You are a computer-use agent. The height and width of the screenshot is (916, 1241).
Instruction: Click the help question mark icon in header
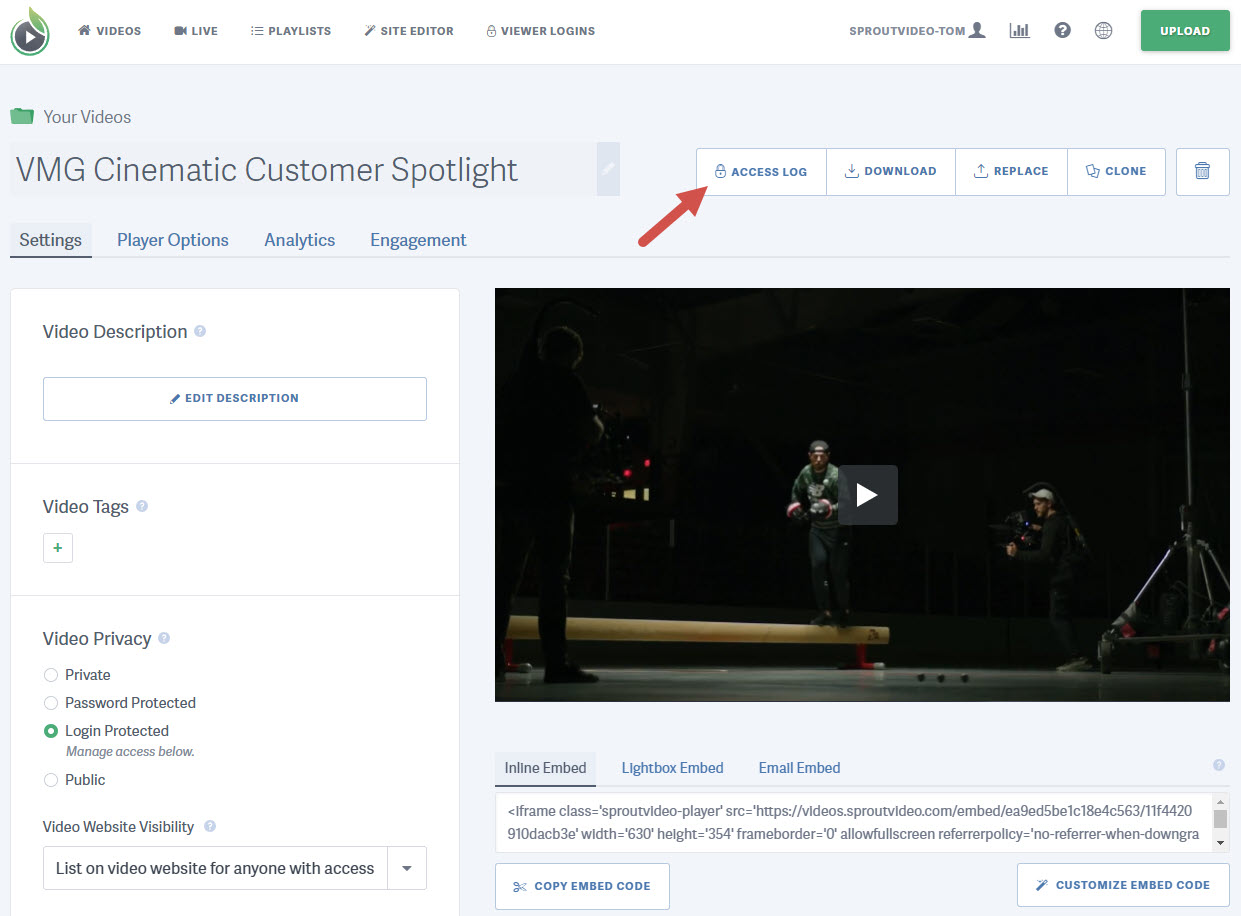click(1062, 31)
